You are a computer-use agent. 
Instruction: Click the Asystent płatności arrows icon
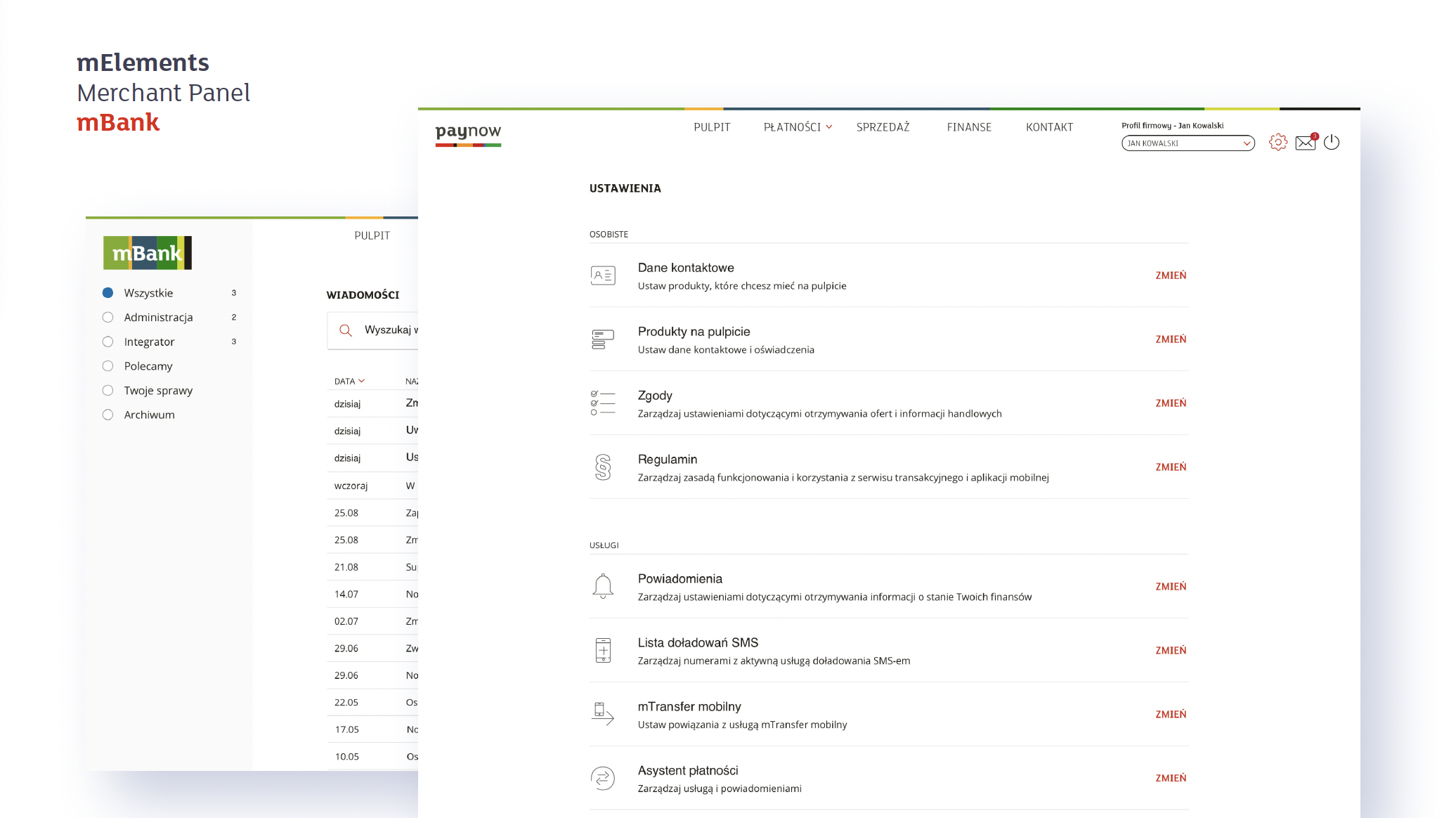(603, 778)
